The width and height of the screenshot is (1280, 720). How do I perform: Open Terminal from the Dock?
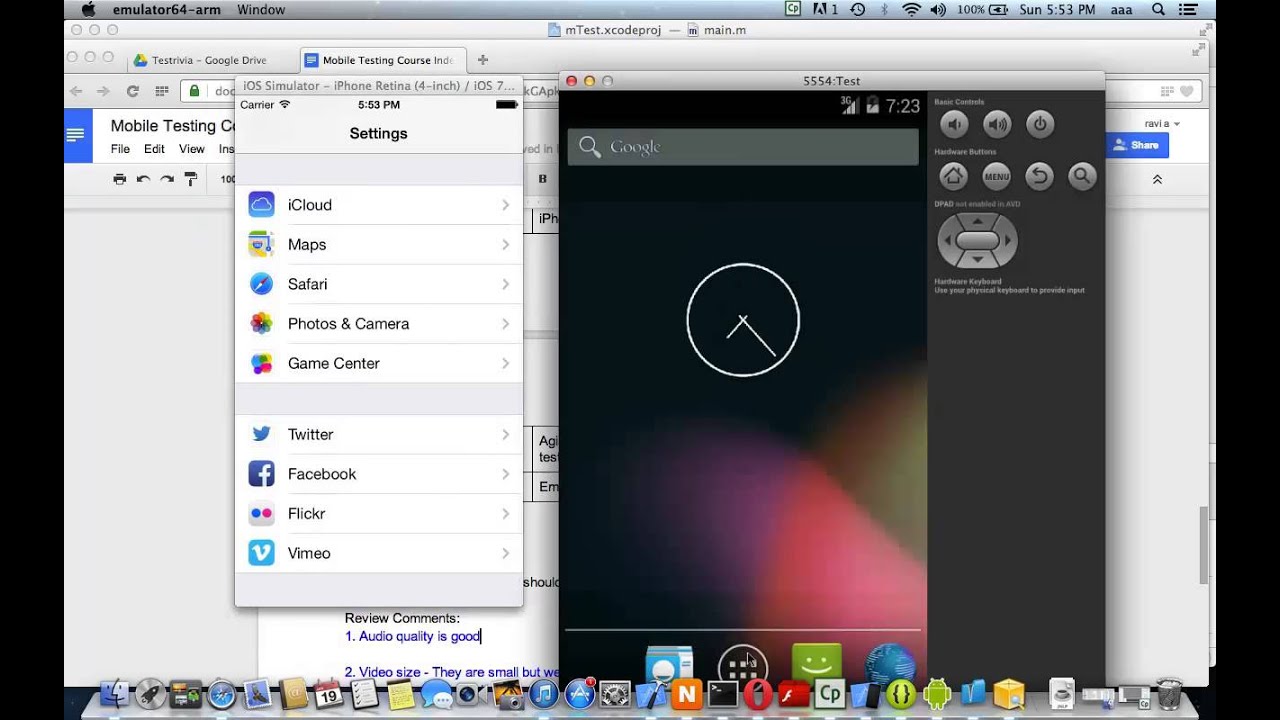point(722,694)
